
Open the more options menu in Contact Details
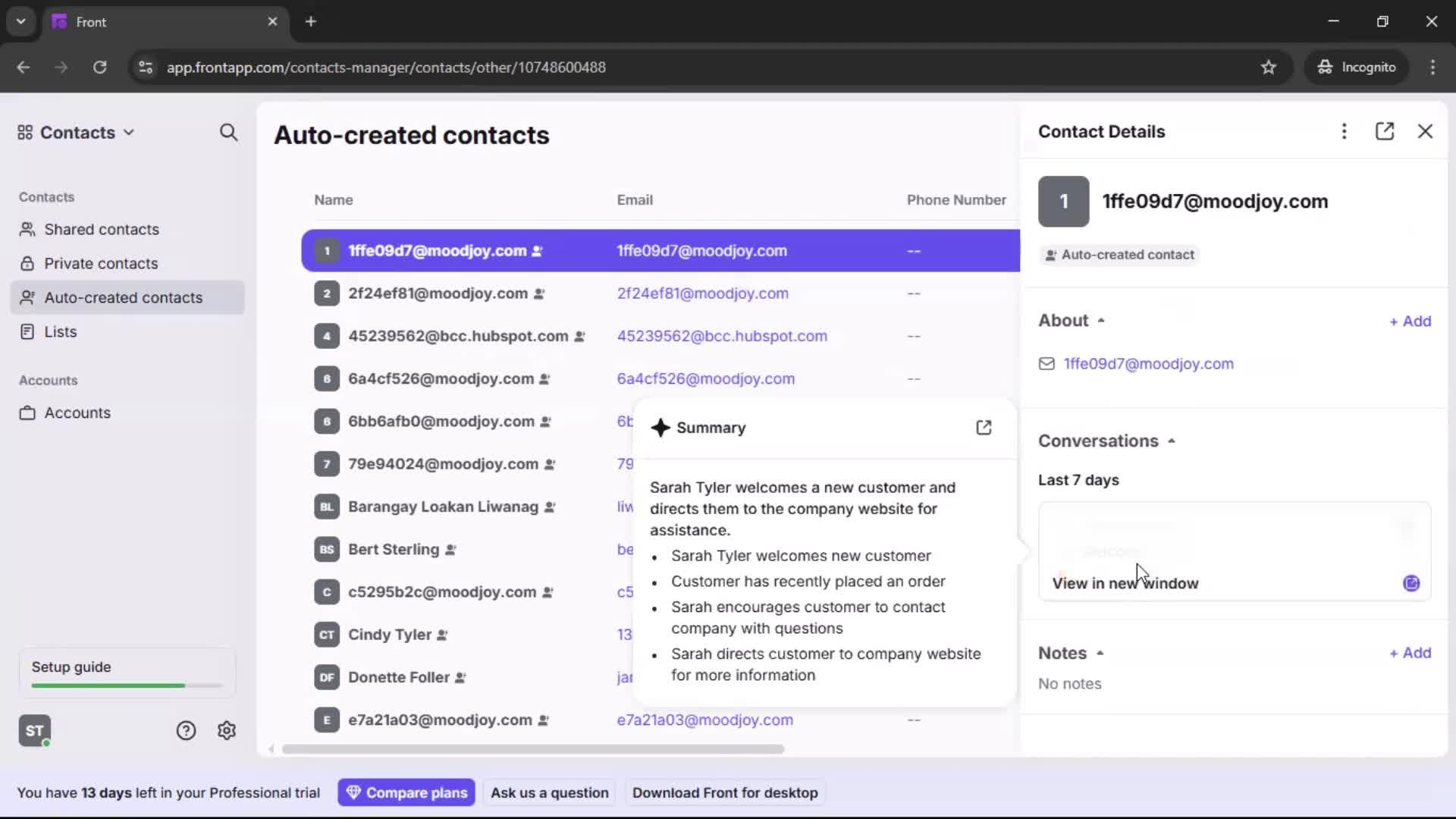[1344, 131]
